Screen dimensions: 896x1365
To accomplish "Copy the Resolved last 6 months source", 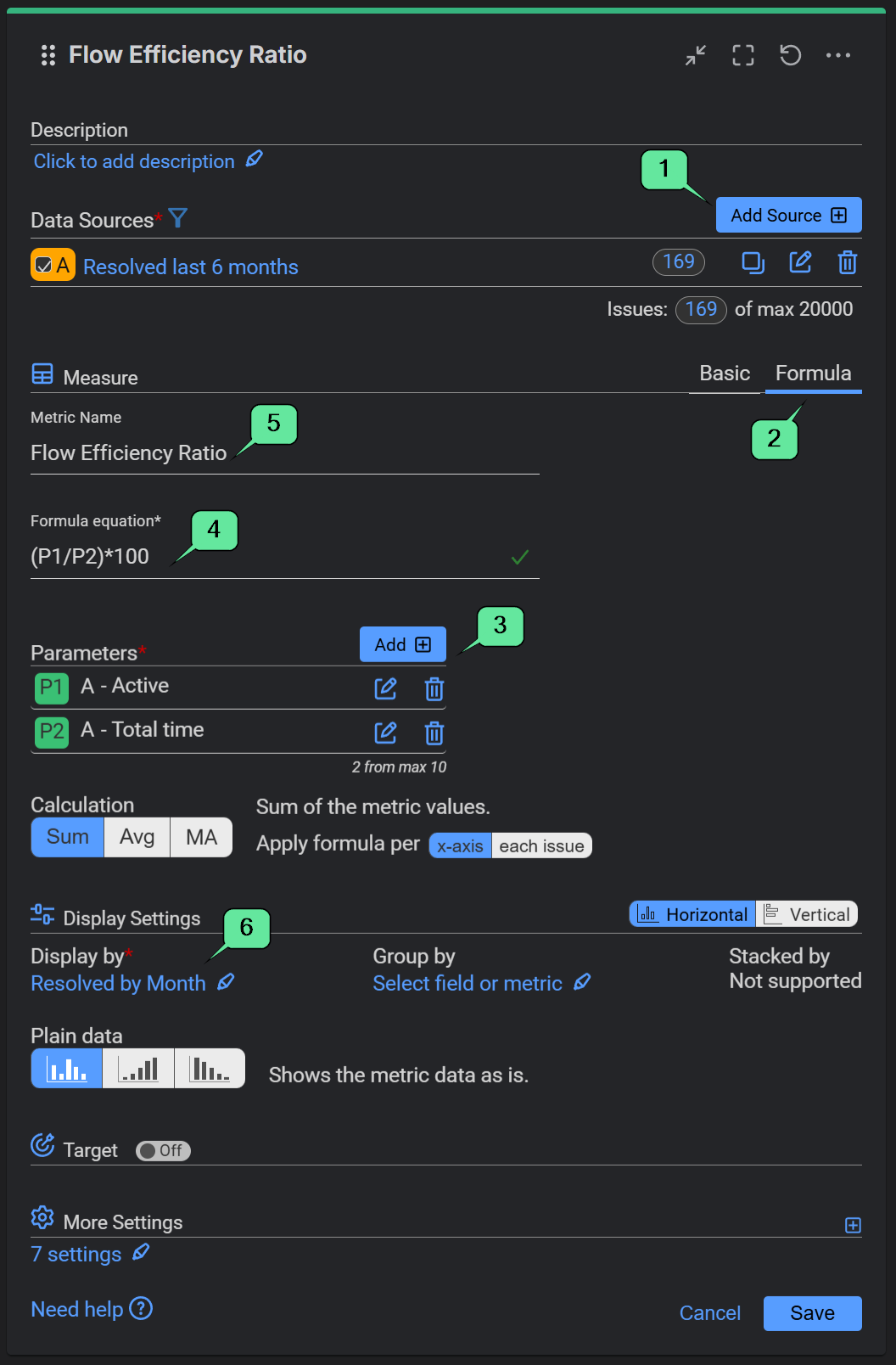I will (753, 262).
